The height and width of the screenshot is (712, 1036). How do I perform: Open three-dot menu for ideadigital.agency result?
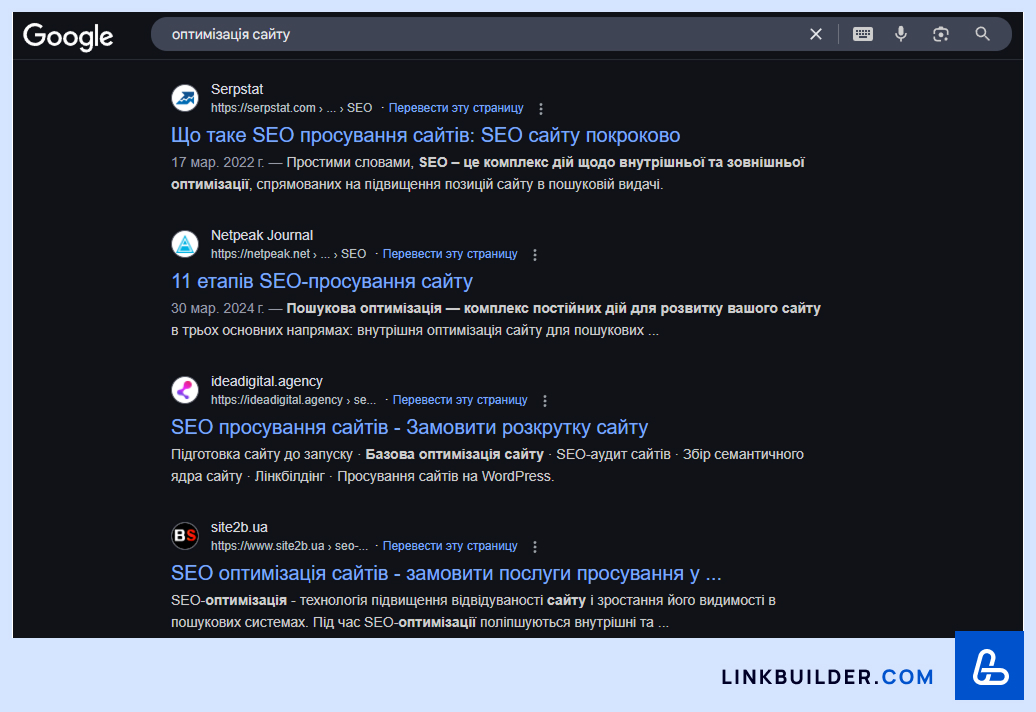pos(544,401)
